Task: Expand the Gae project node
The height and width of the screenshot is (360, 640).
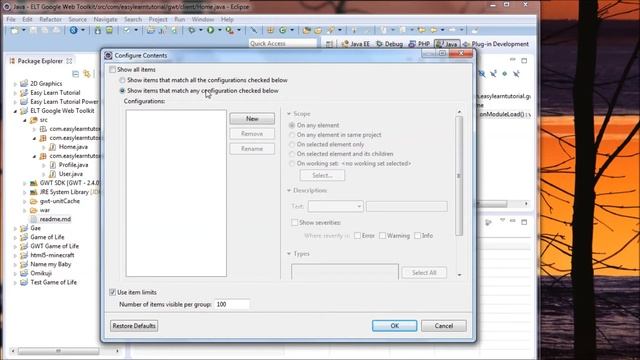Action: pos(16,229)
